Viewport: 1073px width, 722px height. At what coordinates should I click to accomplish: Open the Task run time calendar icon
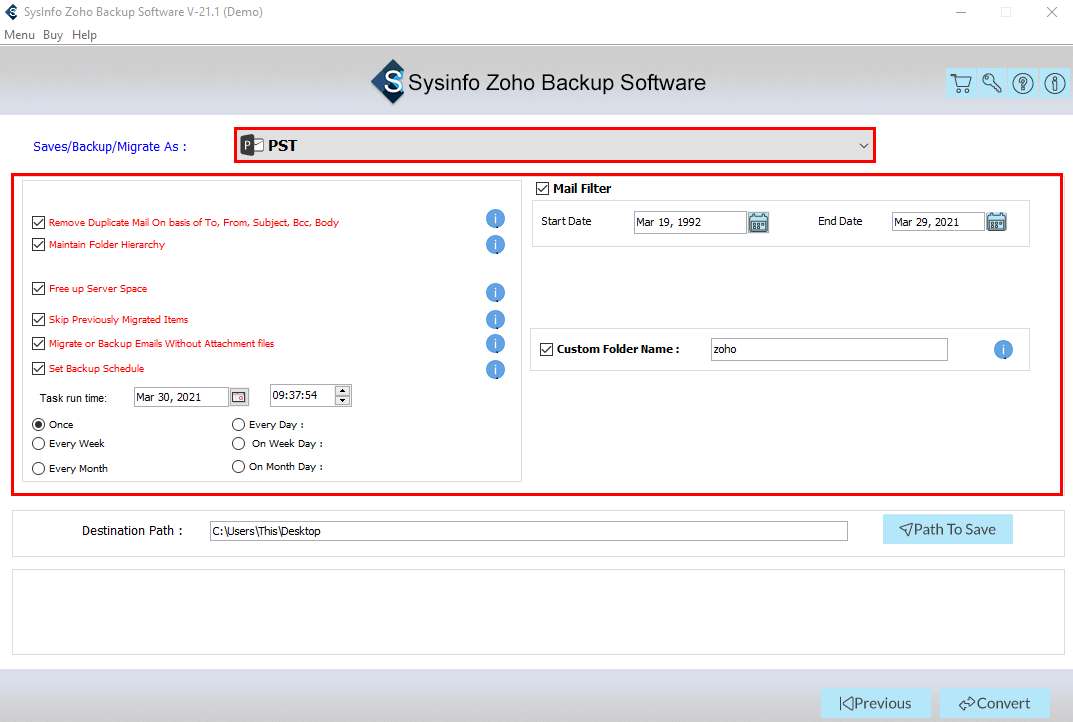239,397
